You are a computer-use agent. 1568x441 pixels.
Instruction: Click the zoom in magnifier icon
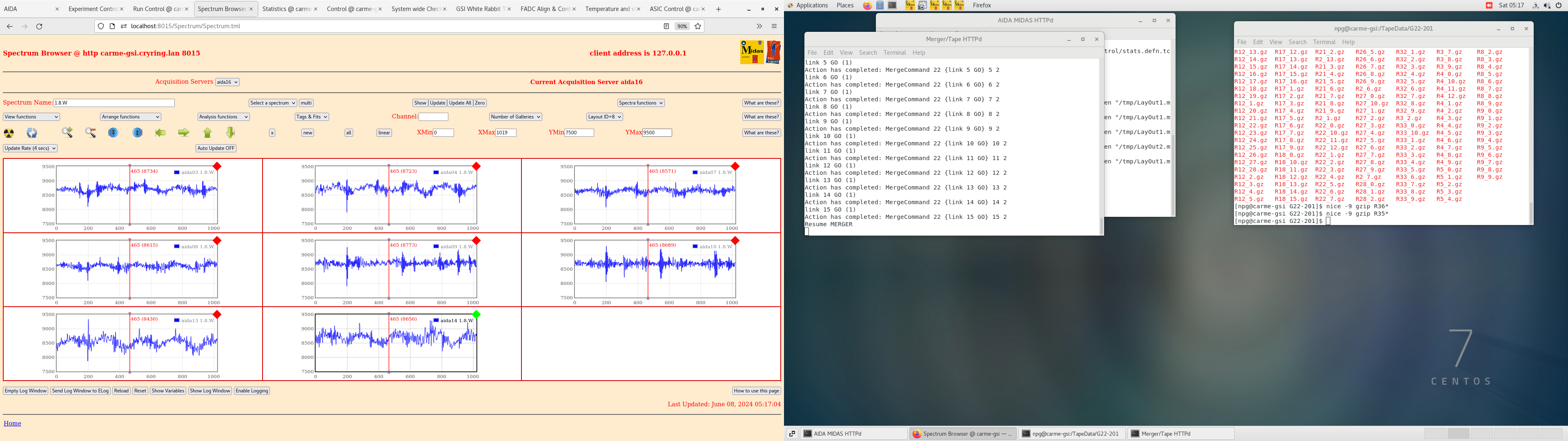tap(67, 133)
